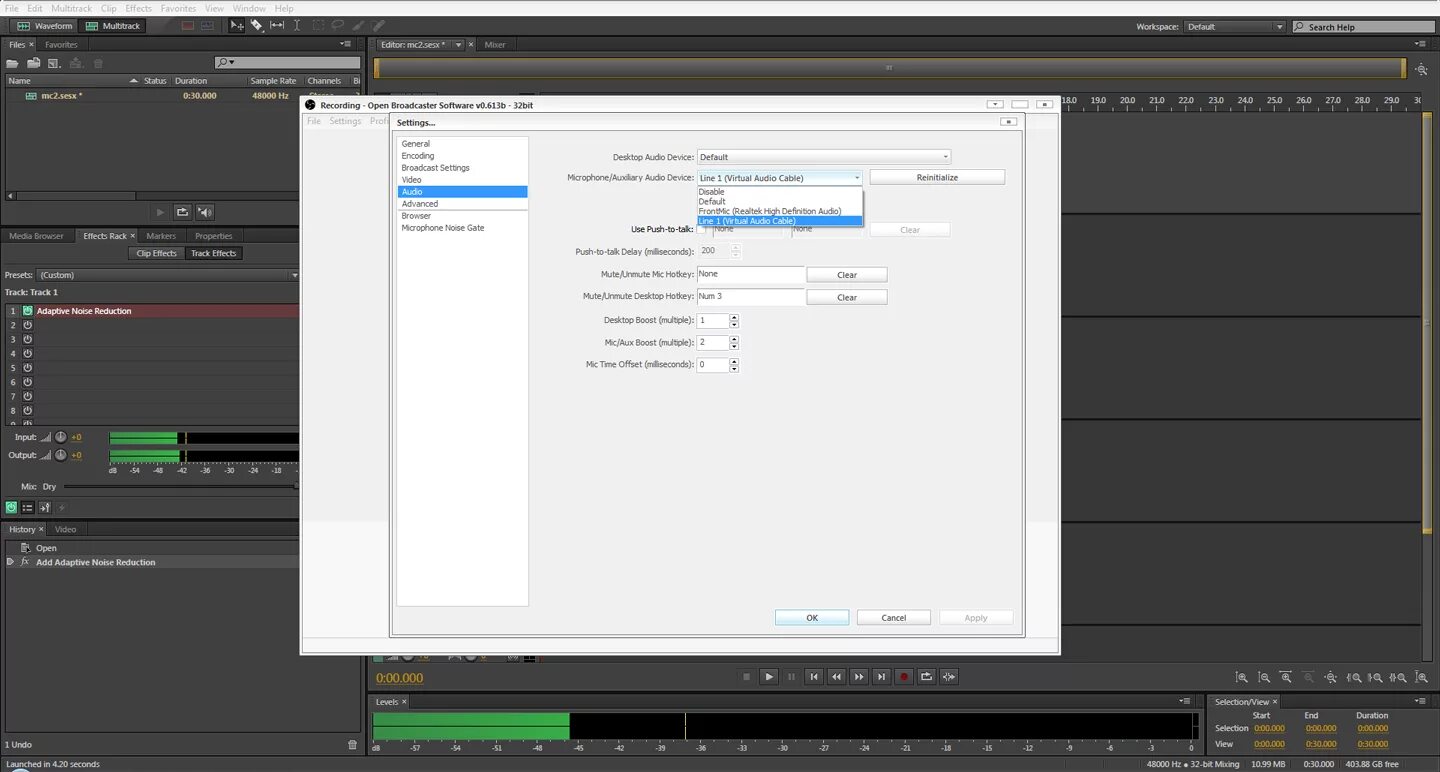Viewport: 1440px width, 772px height.
Task: Adjust the Input gain knob
Action: pyautogui.click(x=60, y=437)
